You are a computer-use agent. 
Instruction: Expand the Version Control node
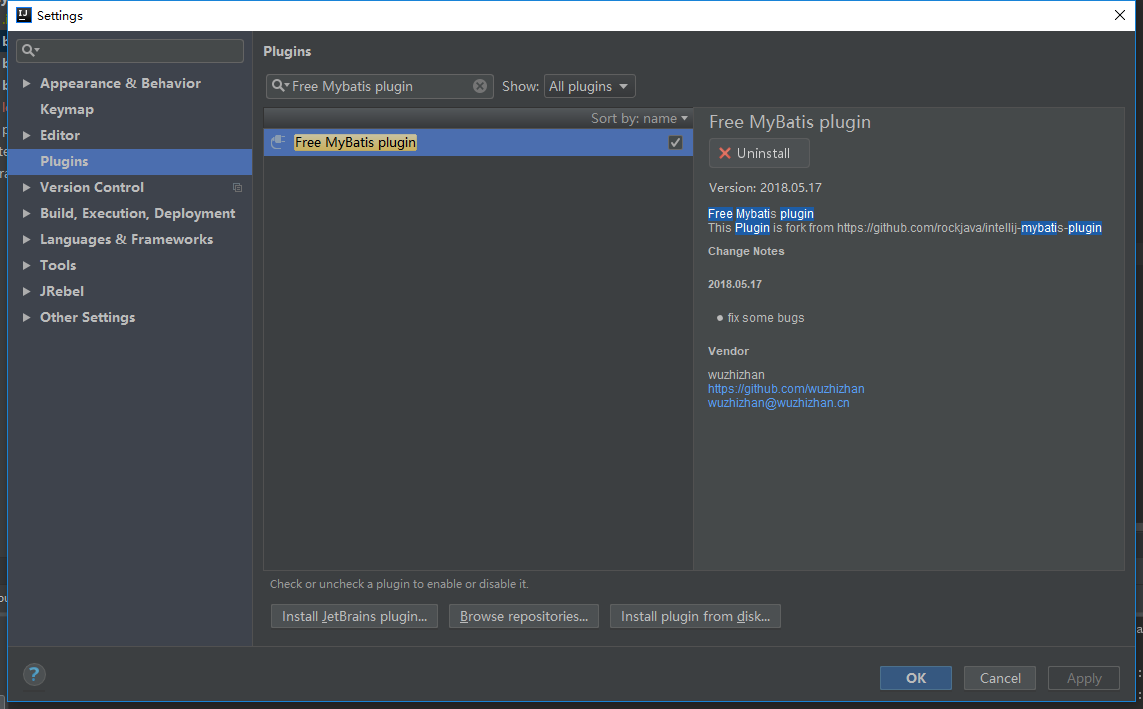[x=26, y=187]
